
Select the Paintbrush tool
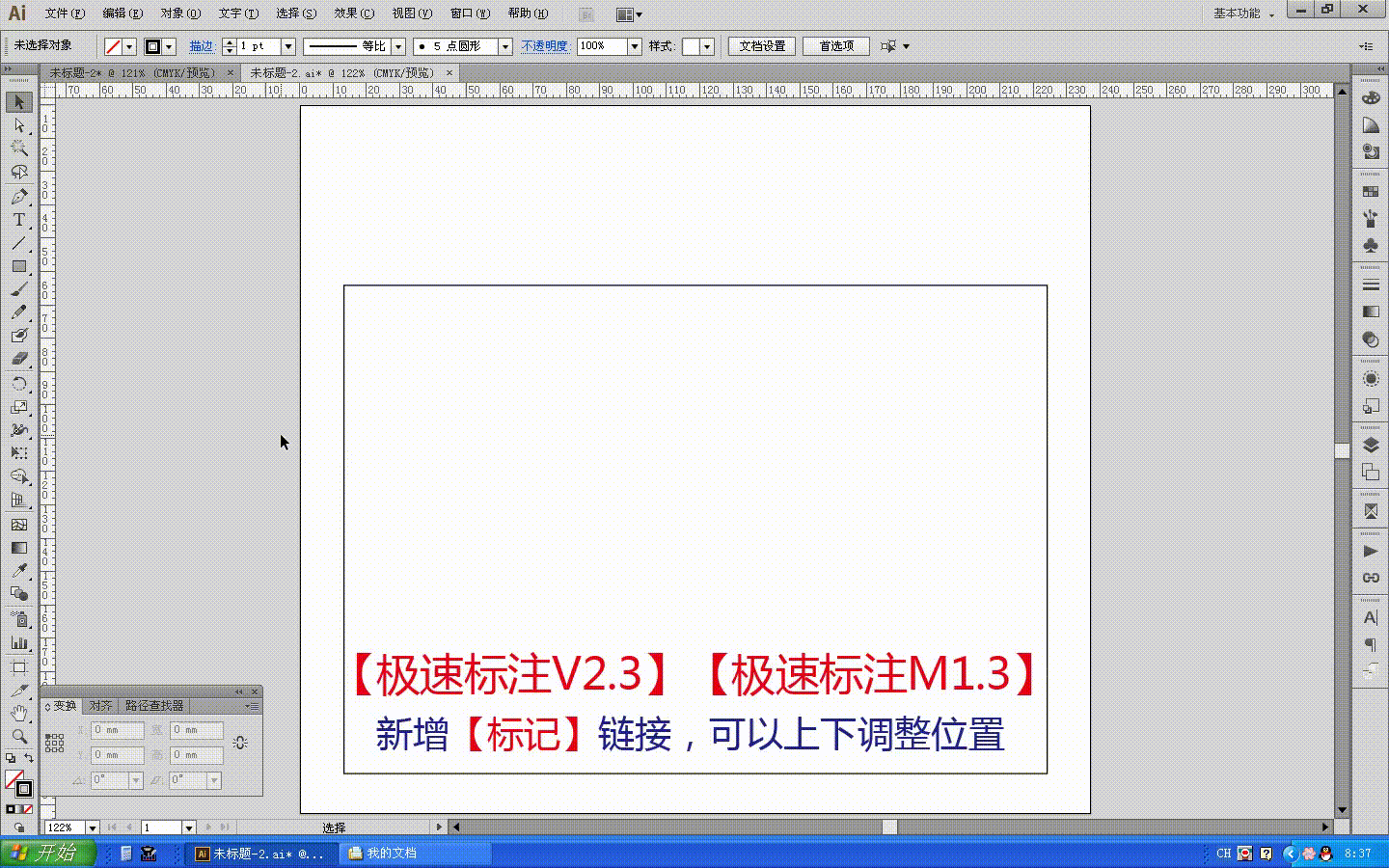18,289
